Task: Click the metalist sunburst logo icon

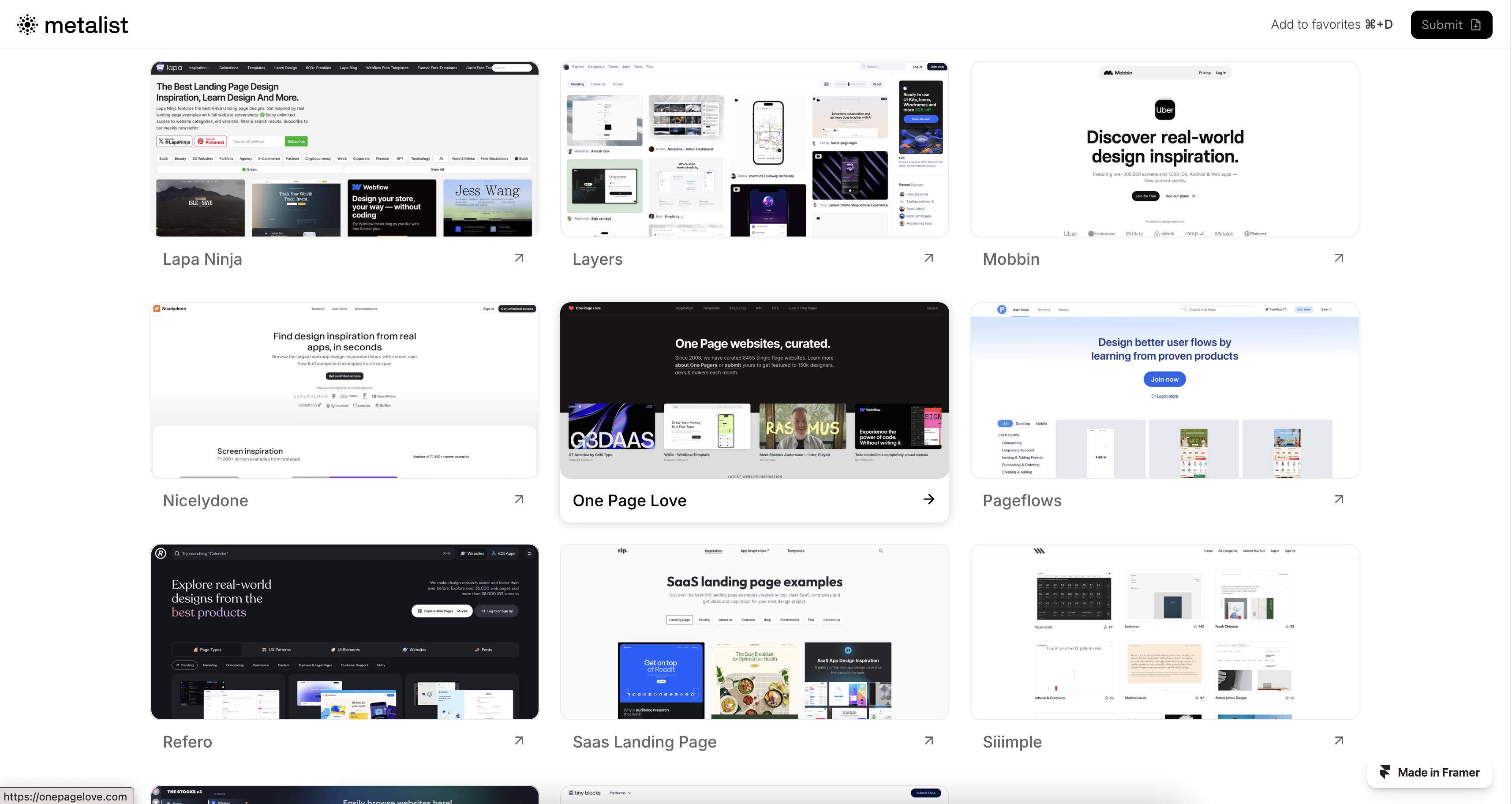Action: coord(27,25)
